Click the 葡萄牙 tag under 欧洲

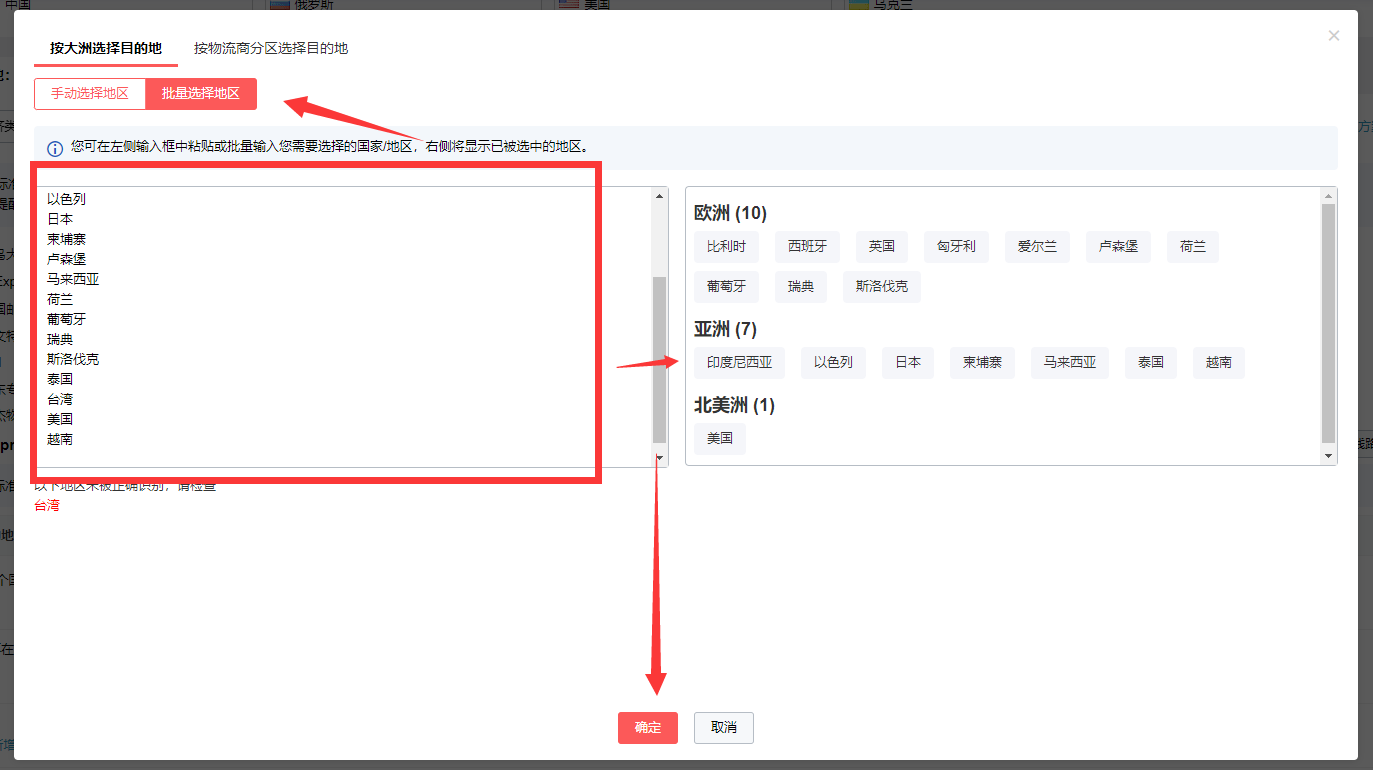click(x=726, y=287)
